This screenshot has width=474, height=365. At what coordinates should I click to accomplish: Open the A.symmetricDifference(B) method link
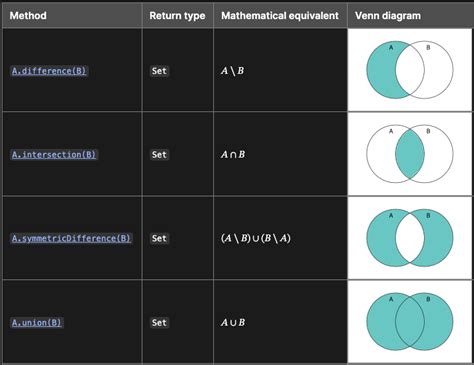pyautogui.click(x=71, y=238)
